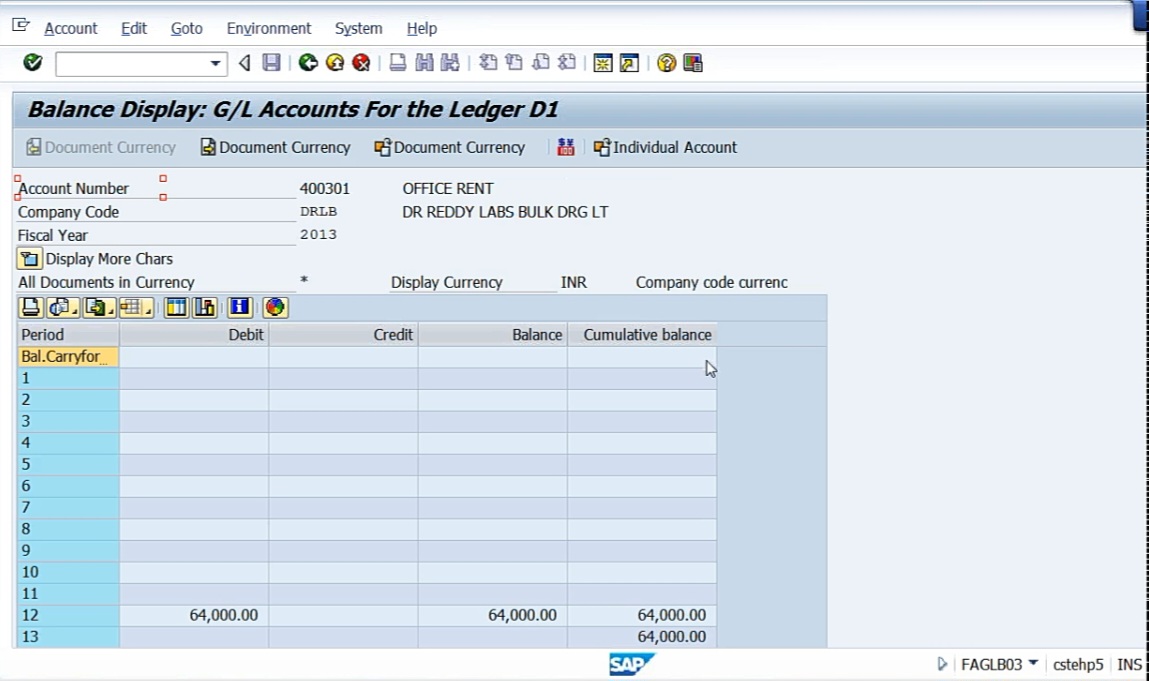1149x681 pixels.
Task: Select the period 12 row label
Action: (x=68, y=615)
